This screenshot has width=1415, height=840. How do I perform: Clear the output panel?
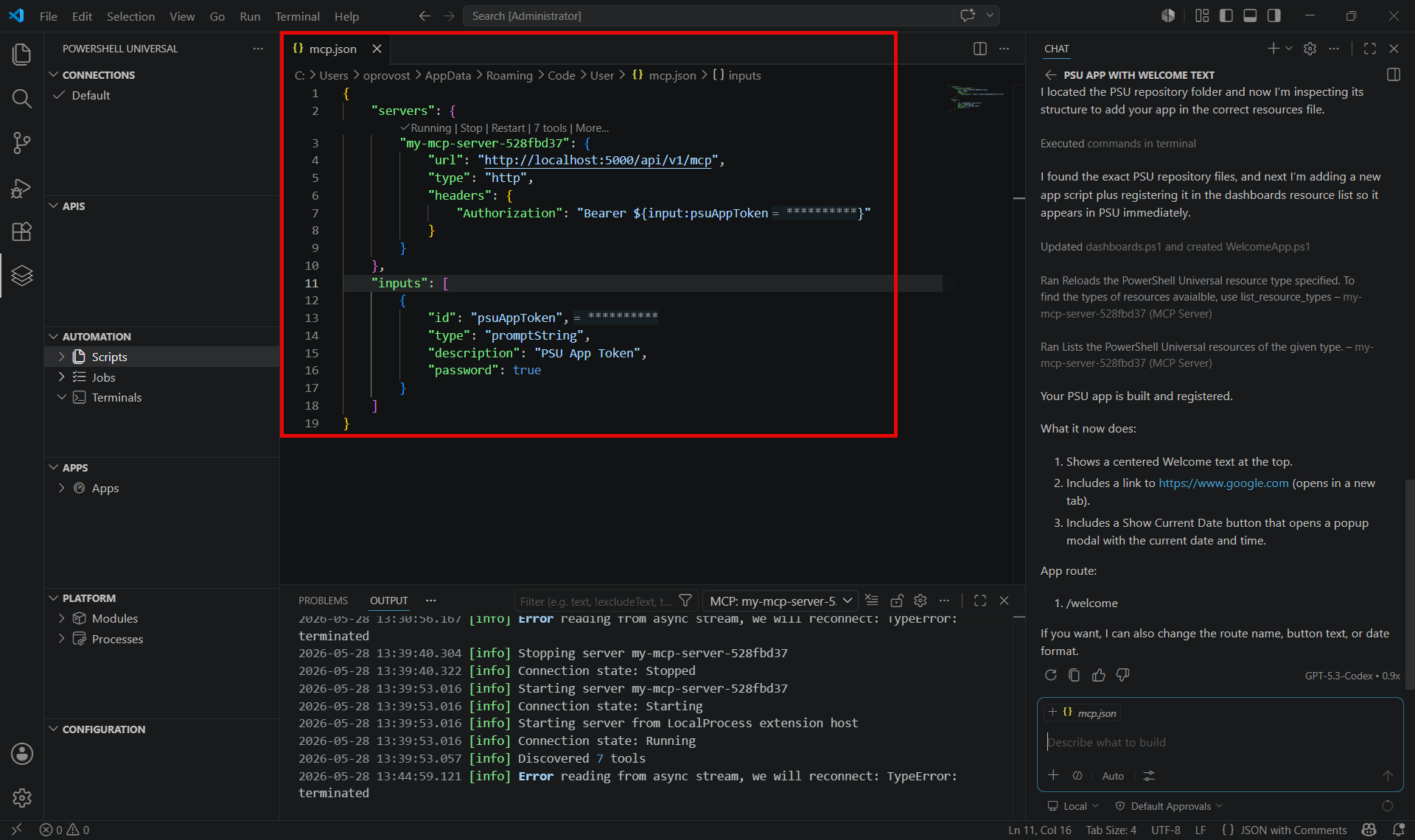point(872,601)
